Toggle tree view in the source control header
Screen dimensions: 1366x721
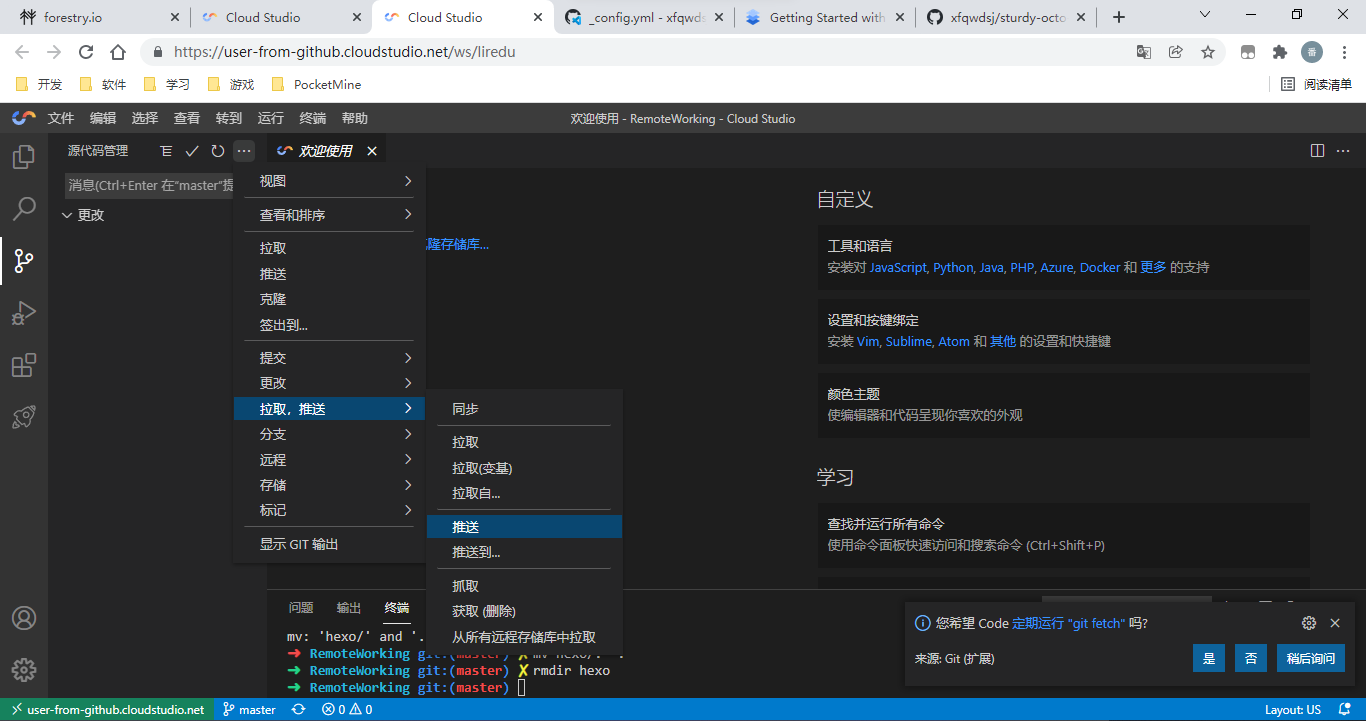coord(166,151)
